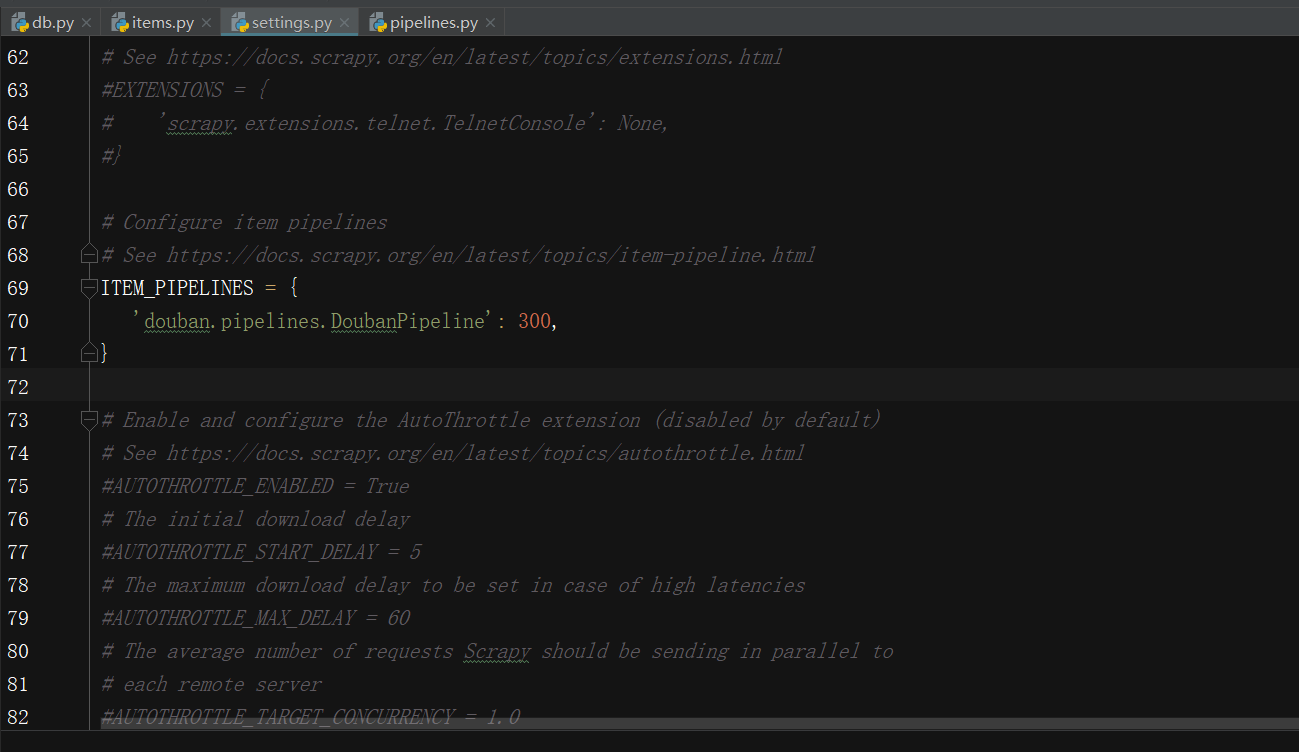Image resolution: width=1299 pixels, height=752 pixels.
Task: Click the #EXTENSIONS = { comment line
Action: coord(184,90)
